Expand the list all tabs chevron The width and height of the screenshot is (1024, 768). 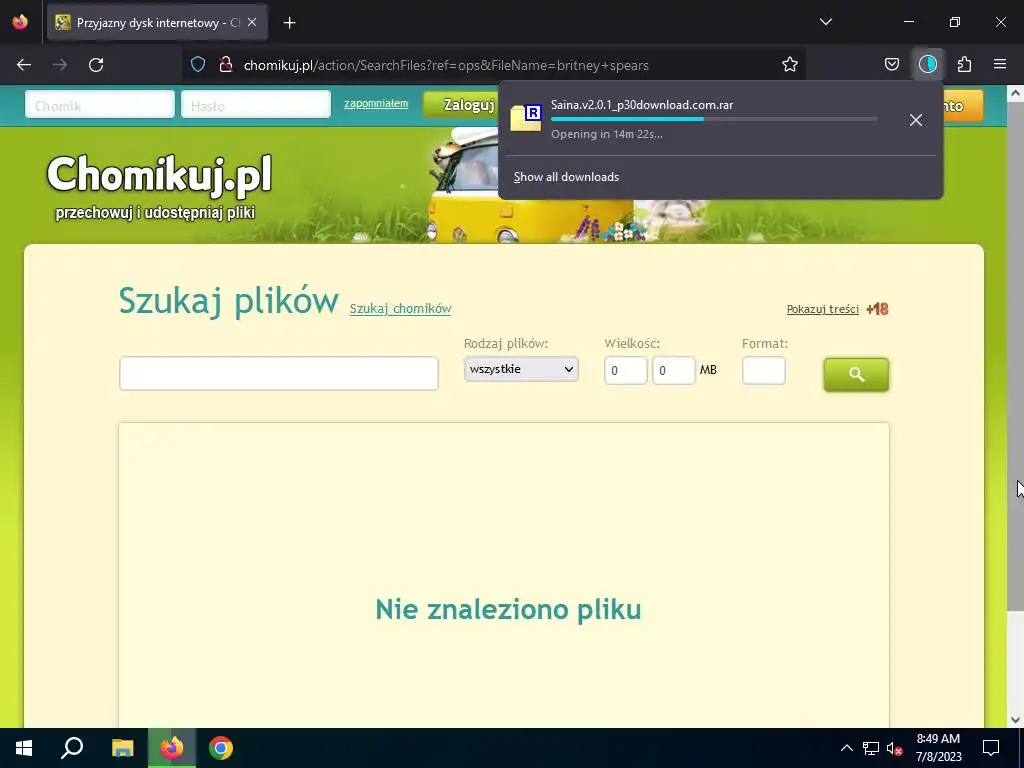click(825, 22)
